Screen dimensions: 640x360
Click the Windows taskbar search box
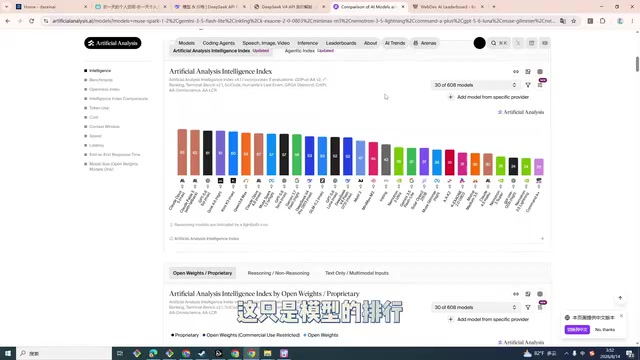(64, 353)
